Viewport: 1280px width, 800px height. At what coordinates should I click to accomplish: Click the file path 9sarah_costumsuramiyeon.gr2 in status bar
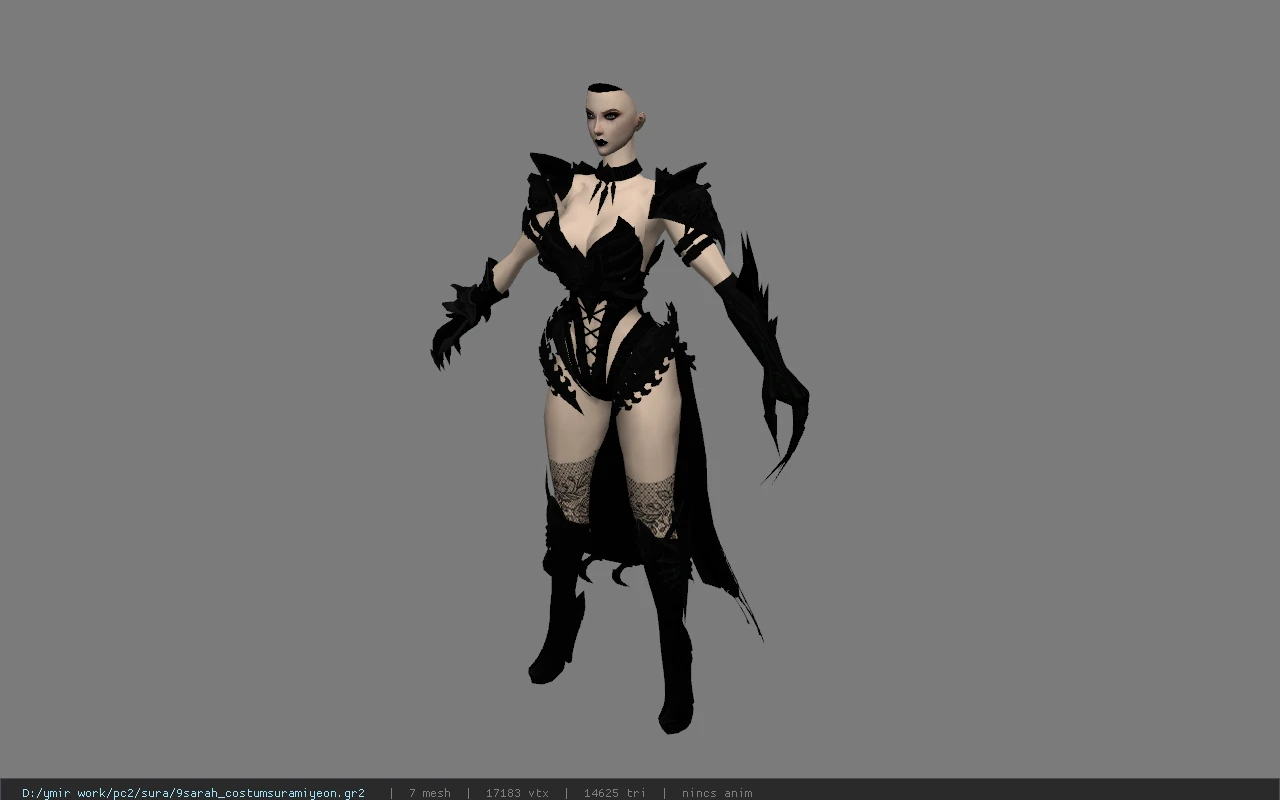pyautogui.click(x=193, y=793)
